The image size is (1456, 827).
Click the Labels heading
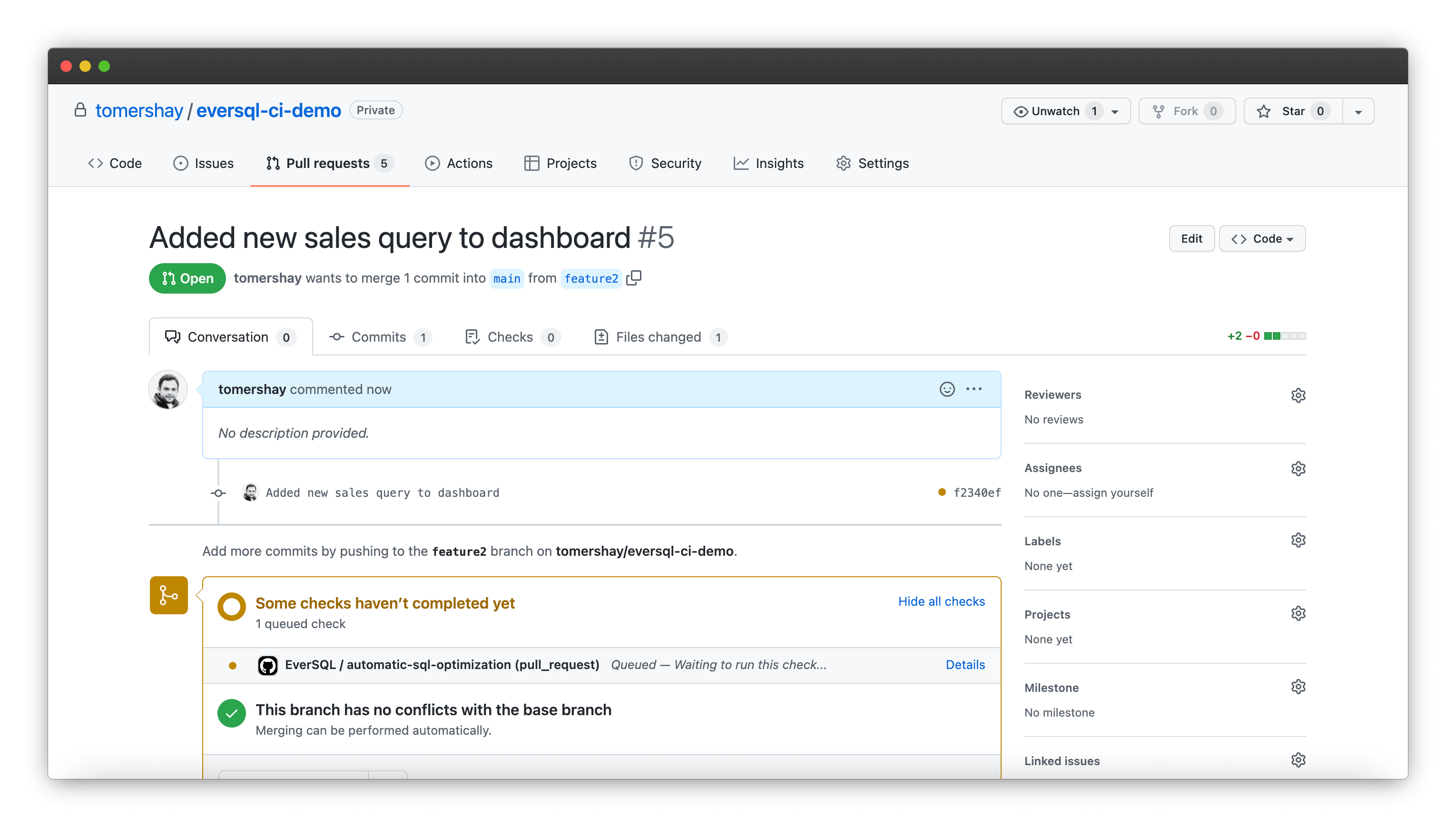(1043, 541)
